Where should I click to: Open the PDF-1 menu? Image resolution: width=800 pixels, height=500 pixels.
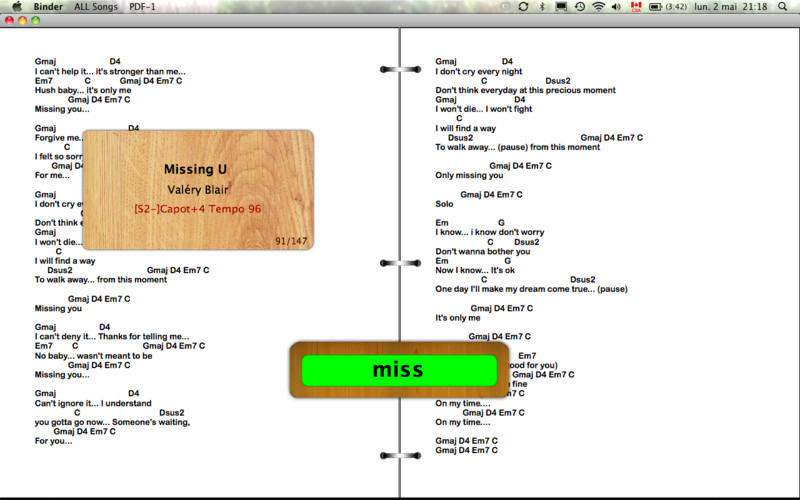[143, 7]
